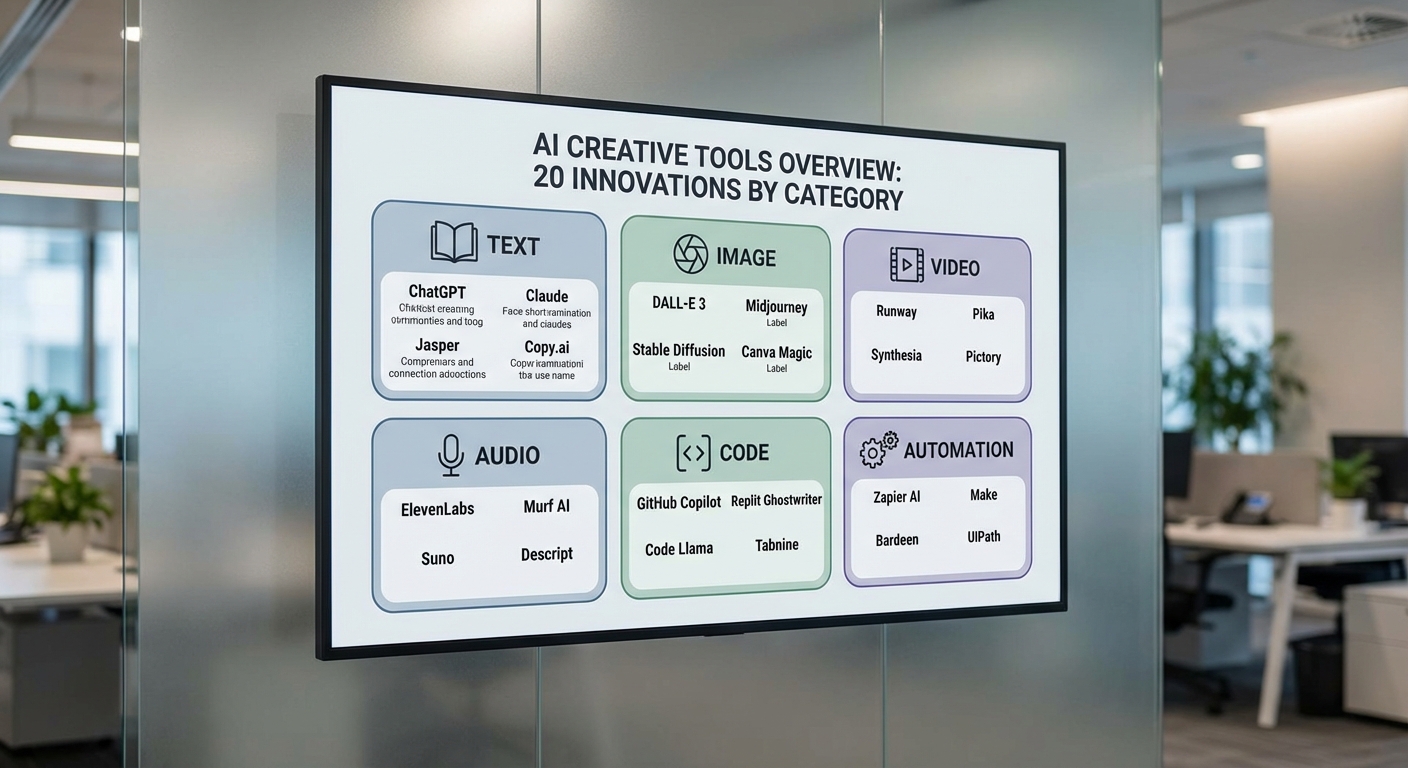Click the code brackets icon beside CODE
This screenshot has width=1408, height=768.
693,453
